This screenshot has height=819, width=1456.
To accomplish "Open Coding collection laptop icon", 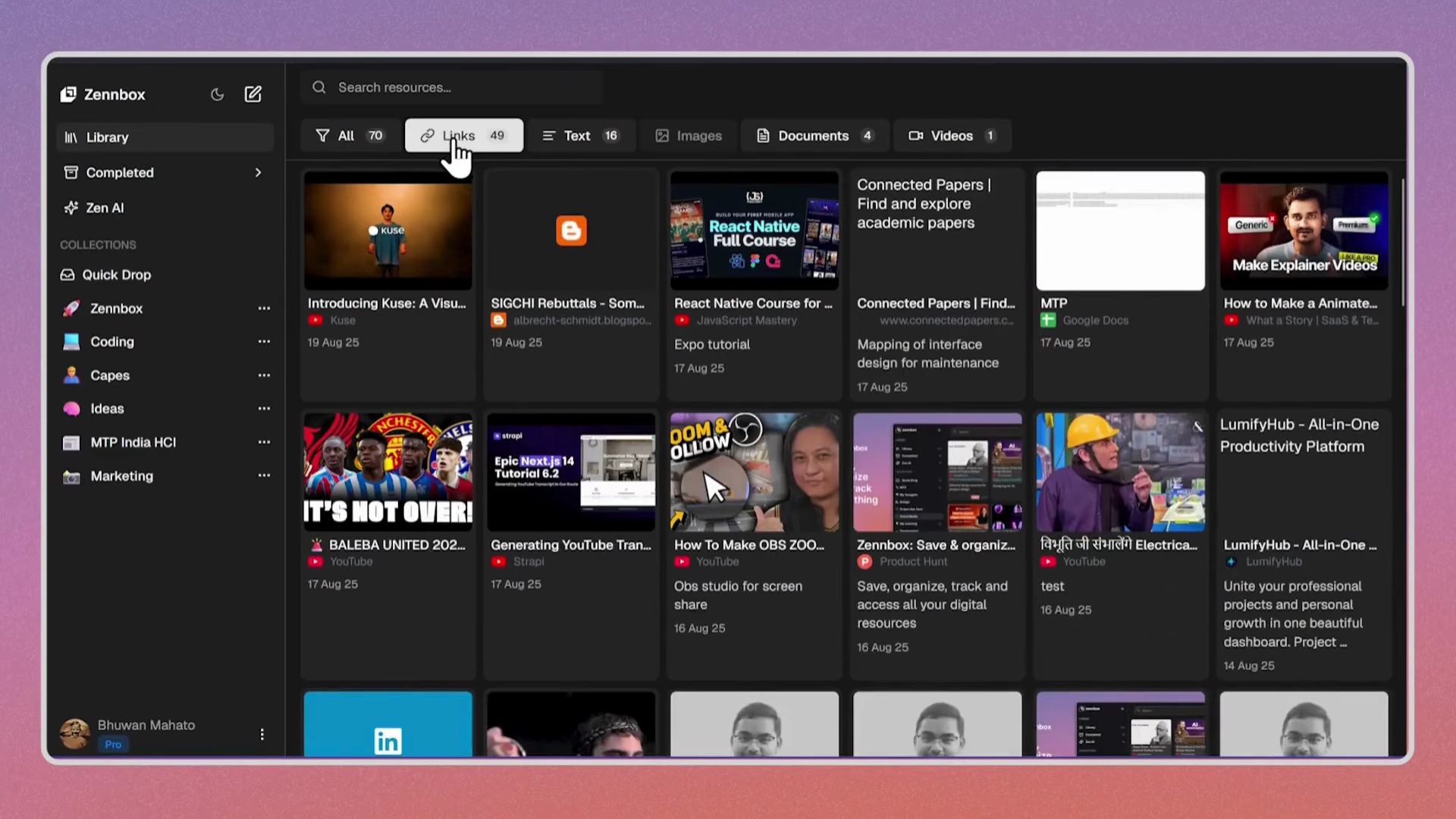I will (x=71, y=342).
